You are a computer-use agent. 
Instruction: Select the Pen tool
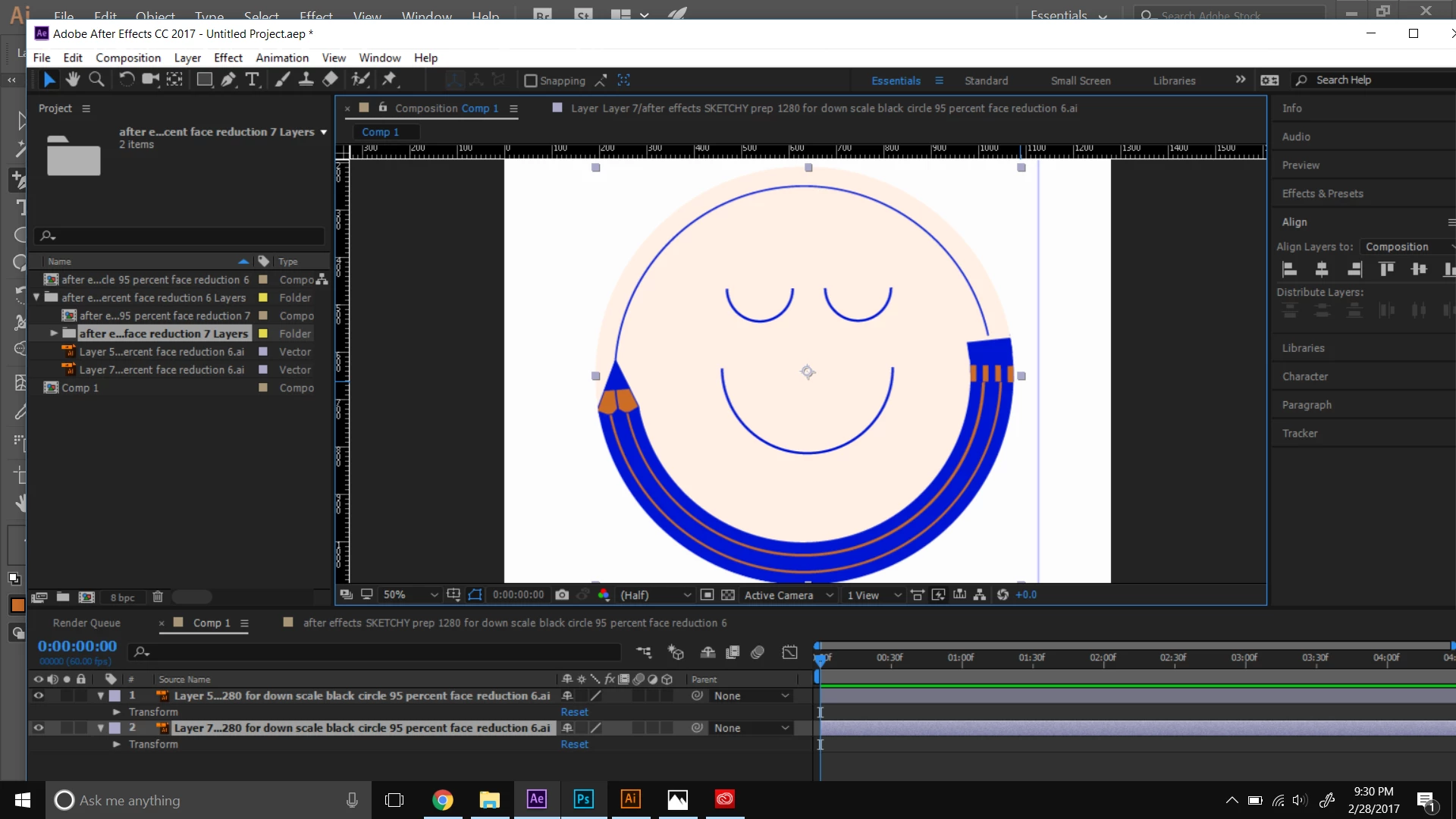coord(228,80)
